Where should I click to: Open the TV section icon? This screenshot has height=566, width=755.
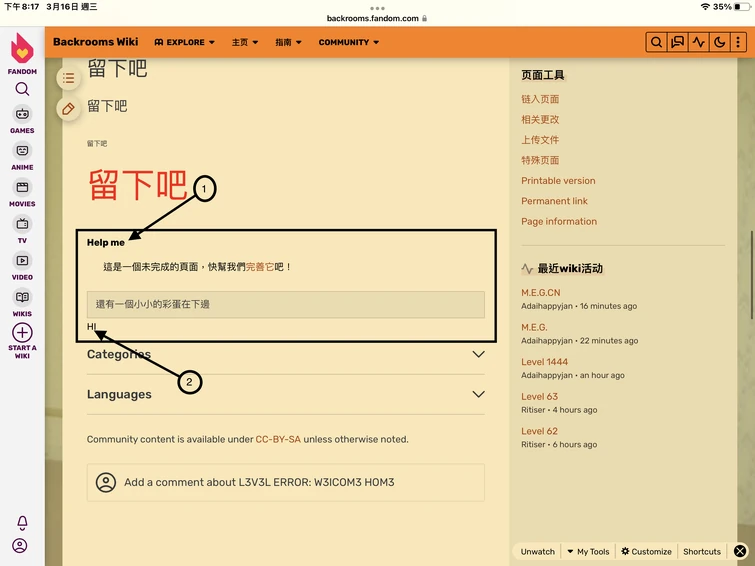point(22,224)
